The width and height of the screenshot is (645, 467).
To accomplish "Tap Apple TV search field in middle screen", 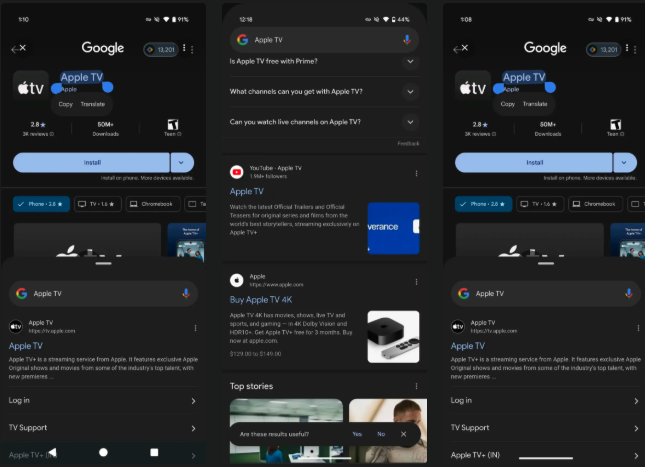I will tap(324, 40).
